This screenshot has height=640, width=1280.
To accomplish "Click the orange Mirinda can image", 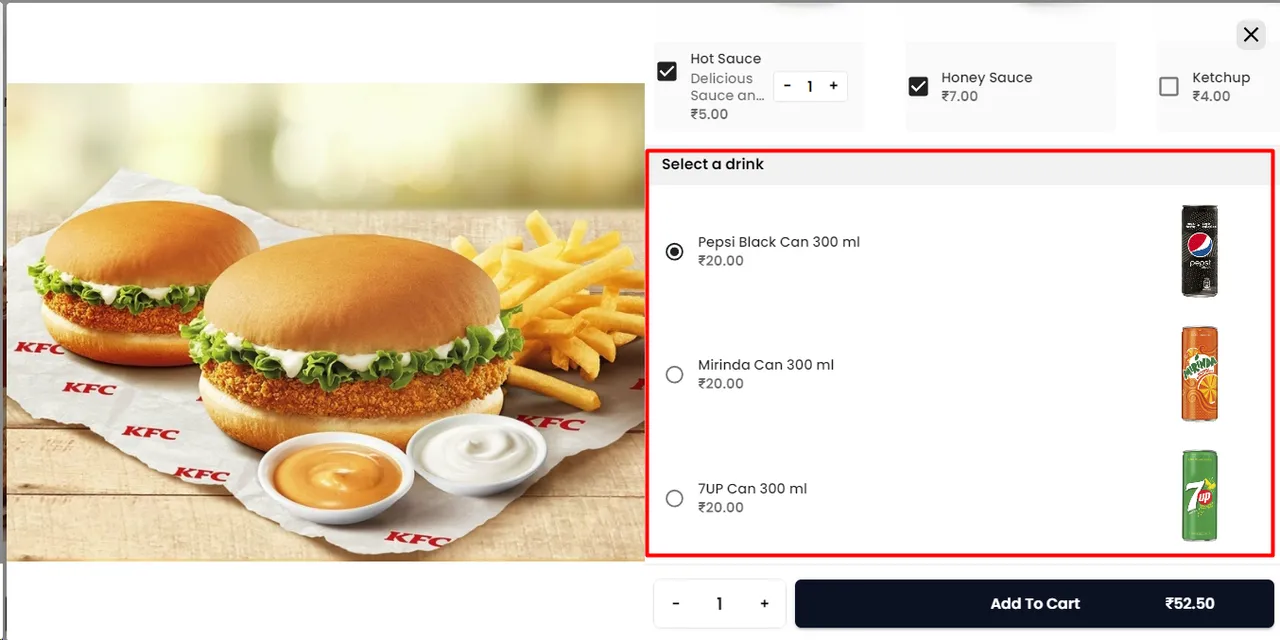I will (1199, 374).
